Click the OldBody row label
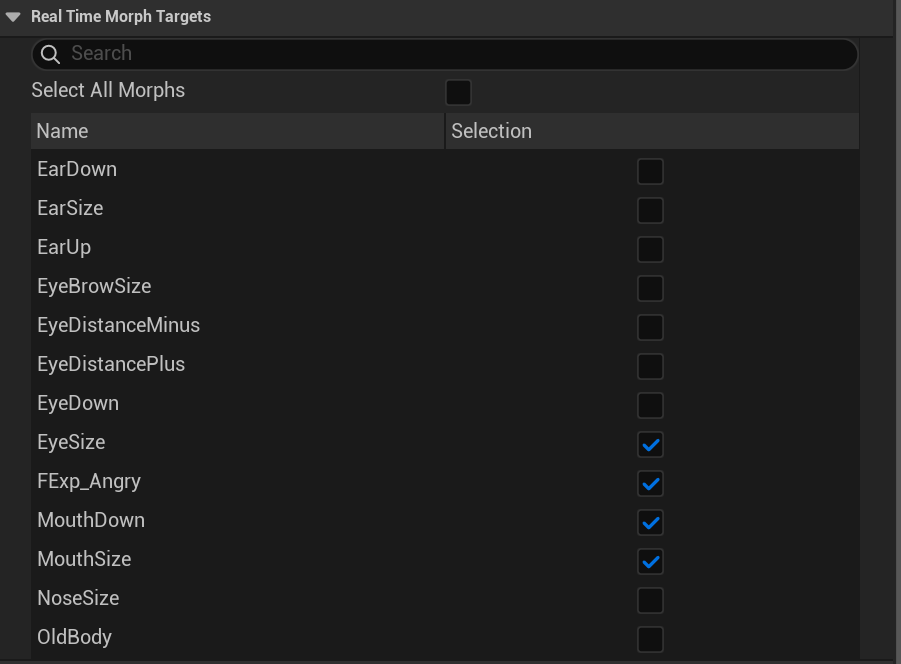Image resolution: width=901 pixels, height=664 pixels. point(75,638)
